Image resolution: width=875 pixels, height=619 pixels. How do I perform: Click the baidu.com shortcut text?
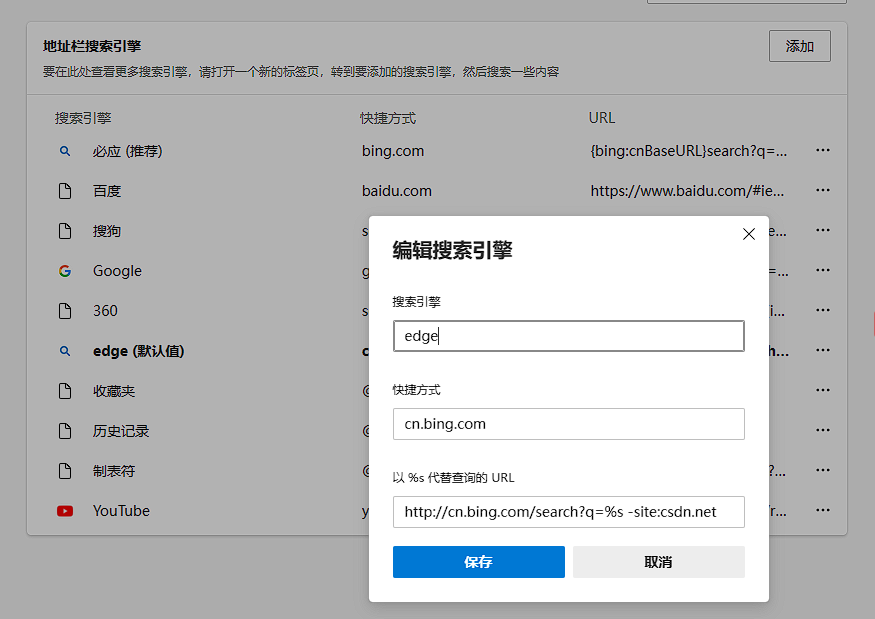[397, 191]
